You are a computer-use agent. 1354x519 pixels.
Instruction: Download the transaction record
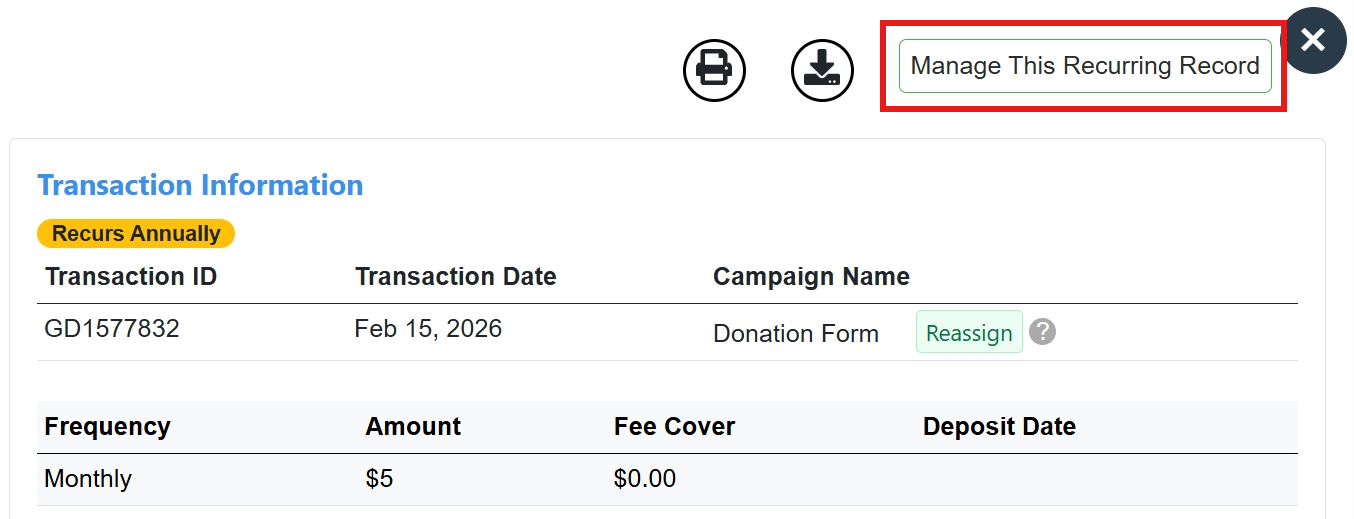(822, 70)
